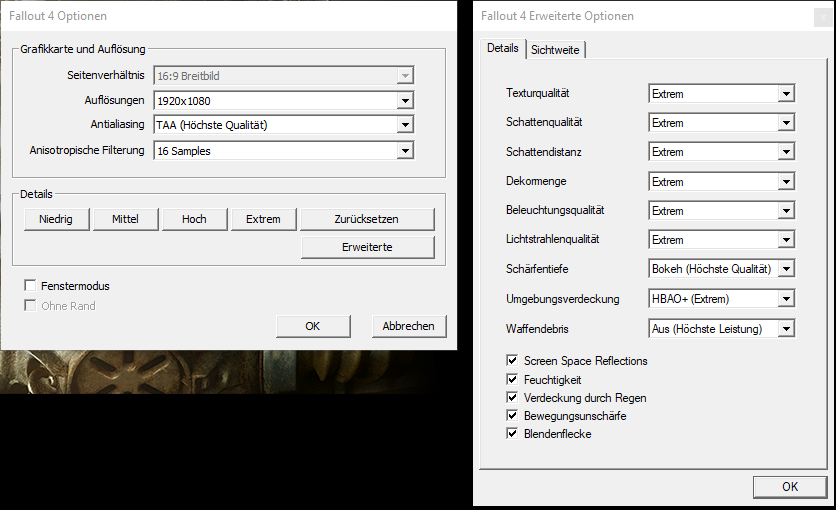This screenshot has width=836, height=510.
Task: Open the Umgebungsverdeckung dropdown showing HBAO+
Action: (721, 299)
